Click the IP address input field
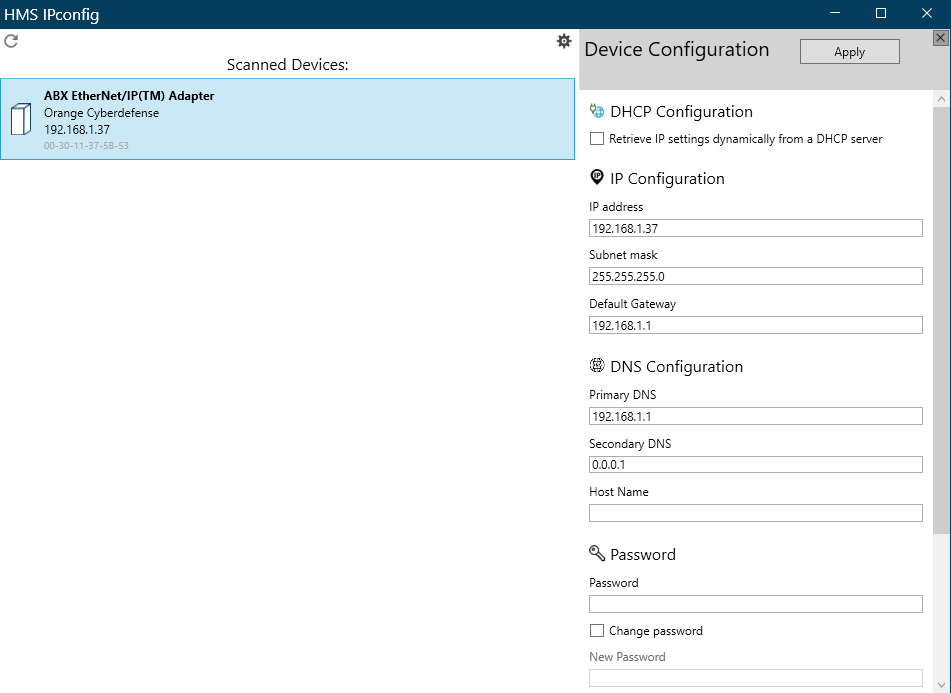This screenshot has width=951, height=693. point(755,229)
